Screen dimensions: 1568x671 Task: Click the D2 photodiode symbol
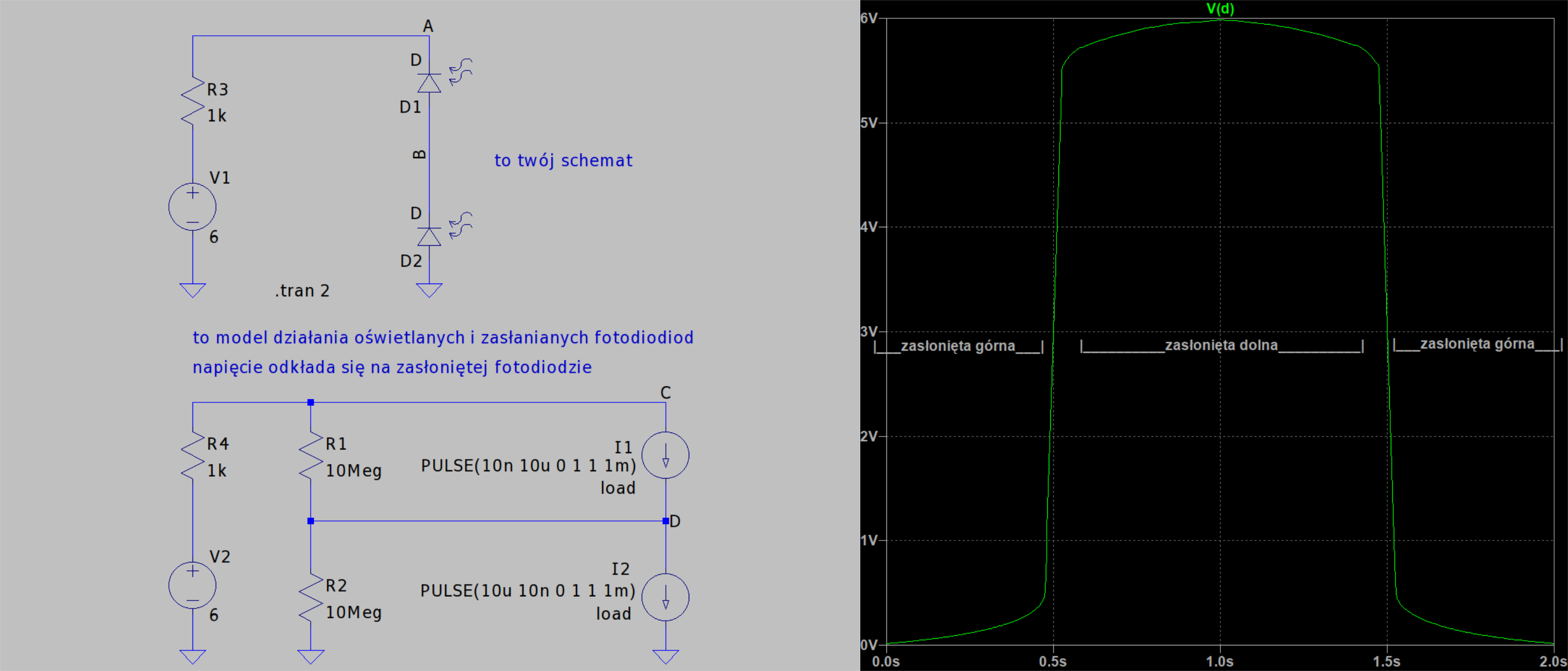coord(430,236)
